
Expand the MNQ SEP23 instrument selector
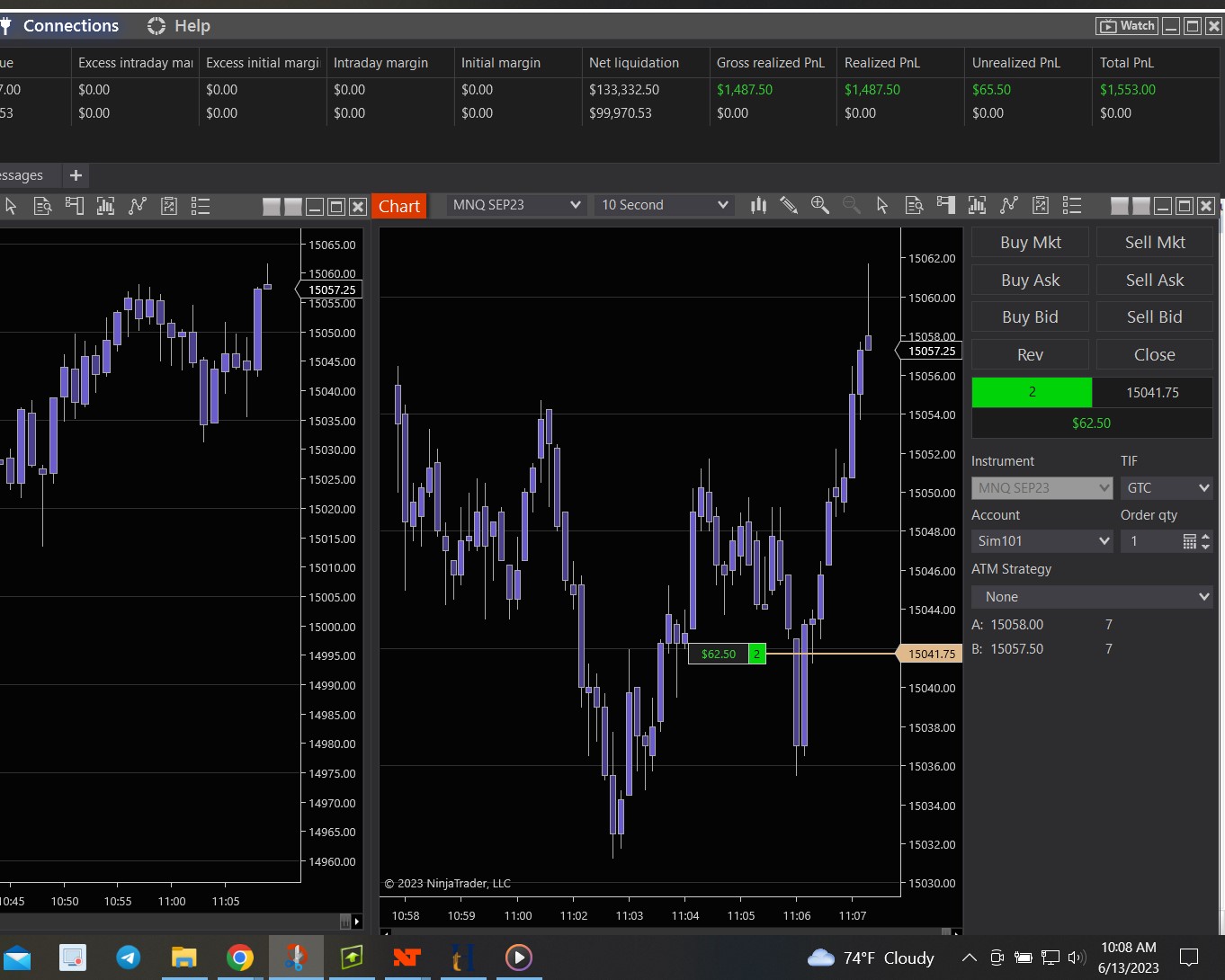pyautogui.click(x=516, y=205)
